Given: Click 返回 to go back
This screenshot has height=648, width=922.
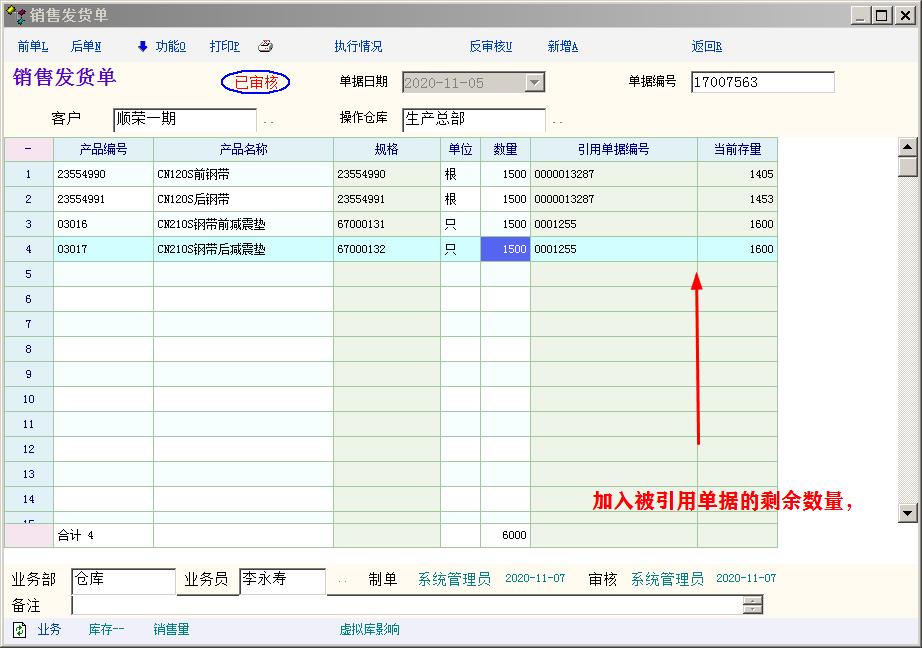Looking at the screenshot, I should tap(706, 46).
